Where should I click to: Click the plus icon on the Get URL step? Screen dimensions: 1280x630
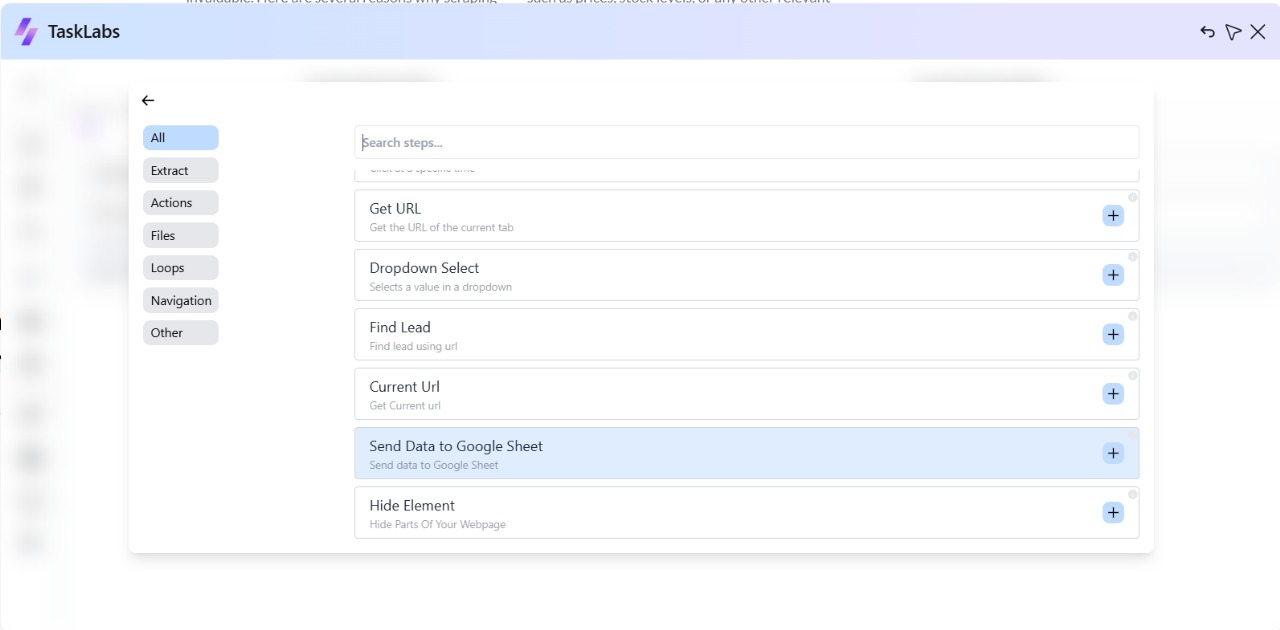point(1113,215)
